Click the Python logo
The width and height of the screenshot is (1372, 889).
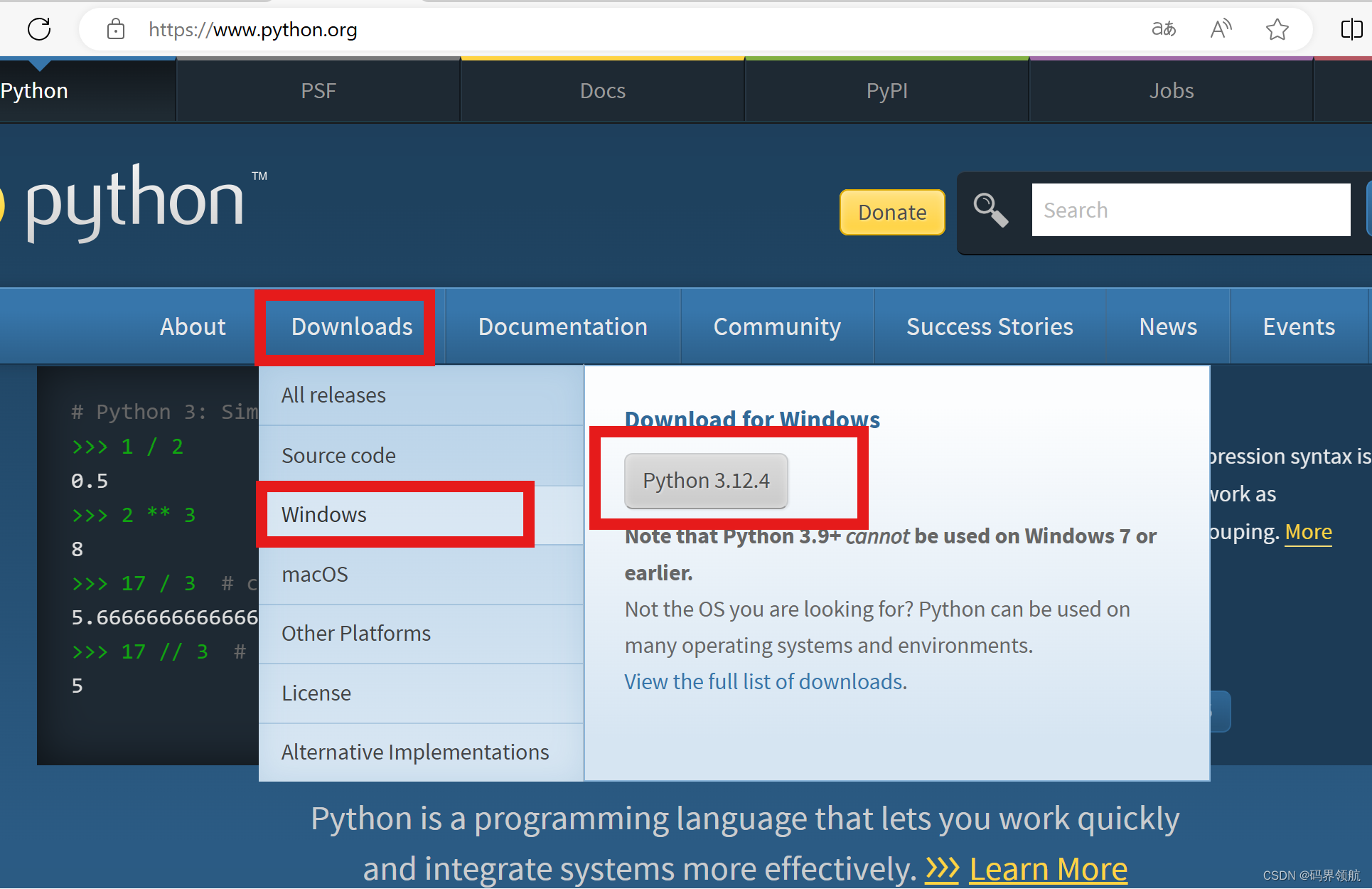click(135, 201)
